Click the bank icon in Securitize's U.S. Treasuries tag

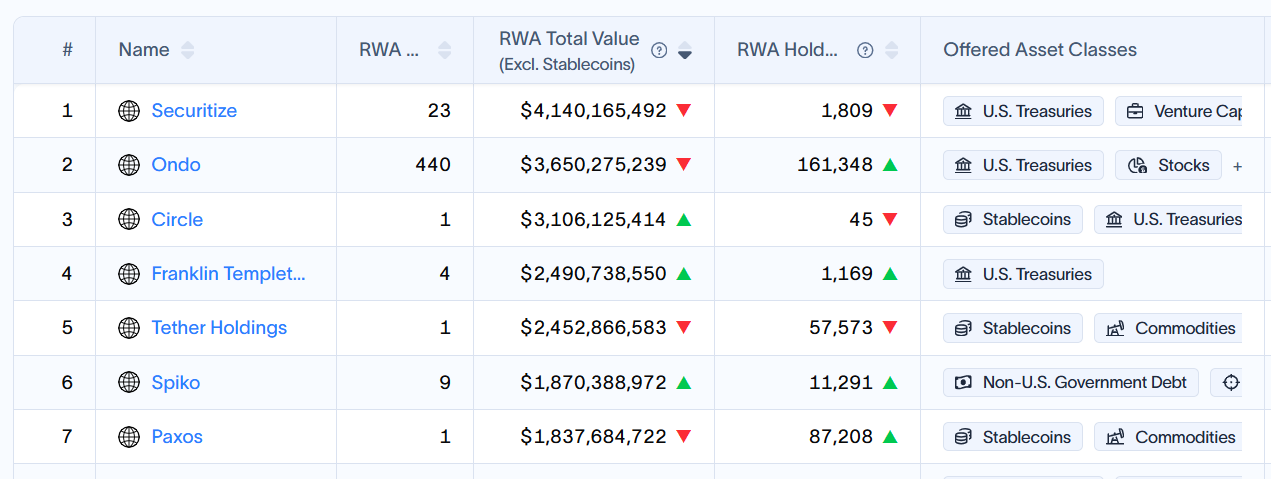(x=963, y=111)
